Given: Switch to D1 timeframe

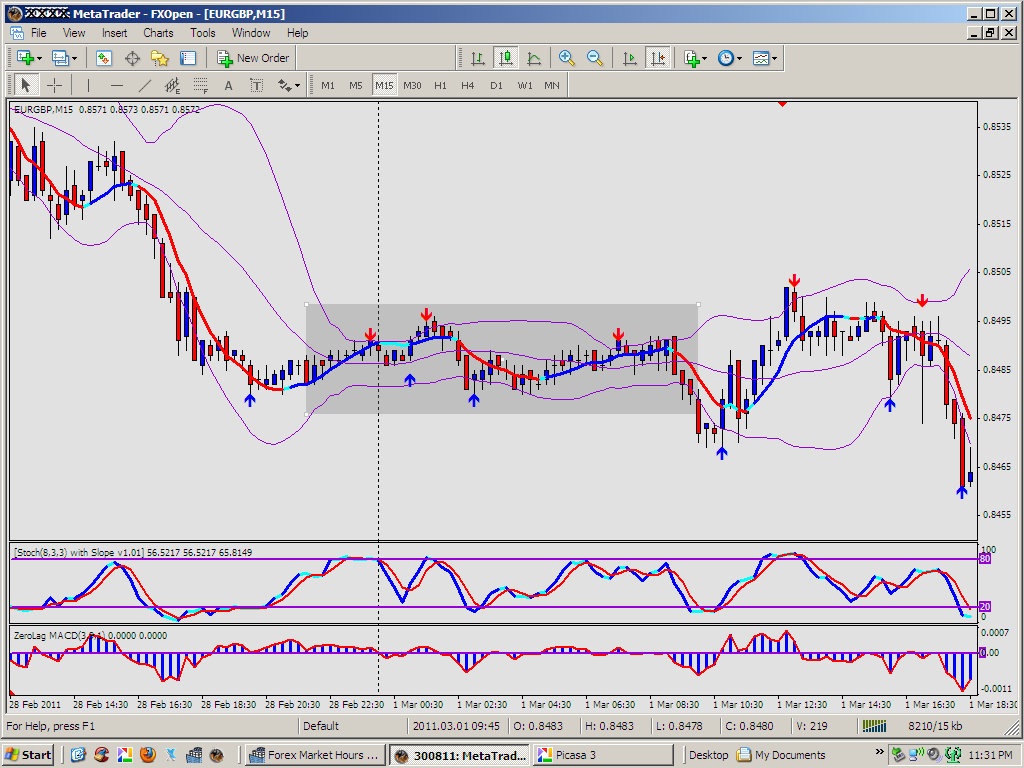Looking at the screenshot, I should tap(496, 86).
